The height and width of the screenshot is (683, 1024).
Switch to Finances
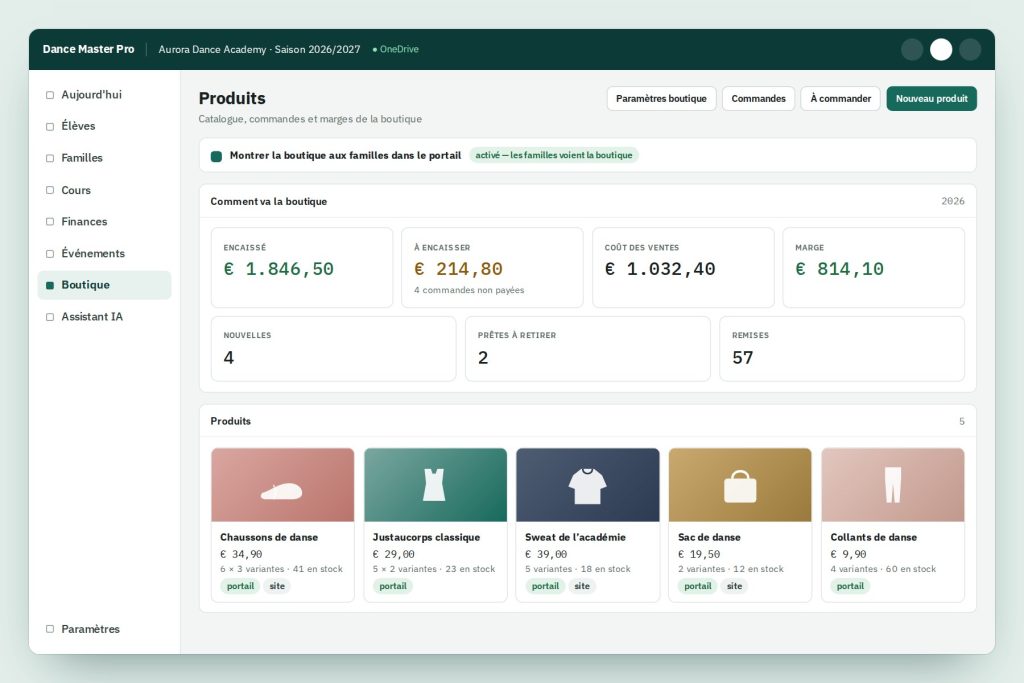click(104, 221)
